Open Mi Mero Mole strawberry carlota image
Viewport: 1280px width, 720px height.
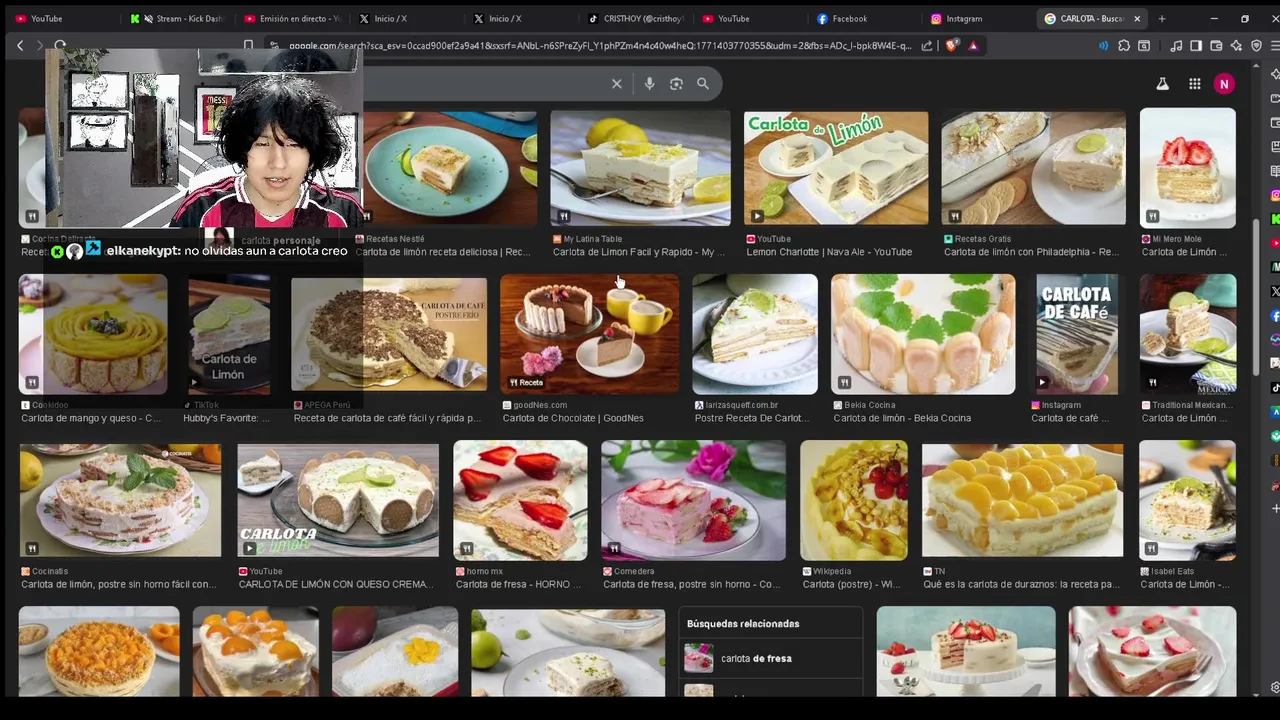(1188, 168)
